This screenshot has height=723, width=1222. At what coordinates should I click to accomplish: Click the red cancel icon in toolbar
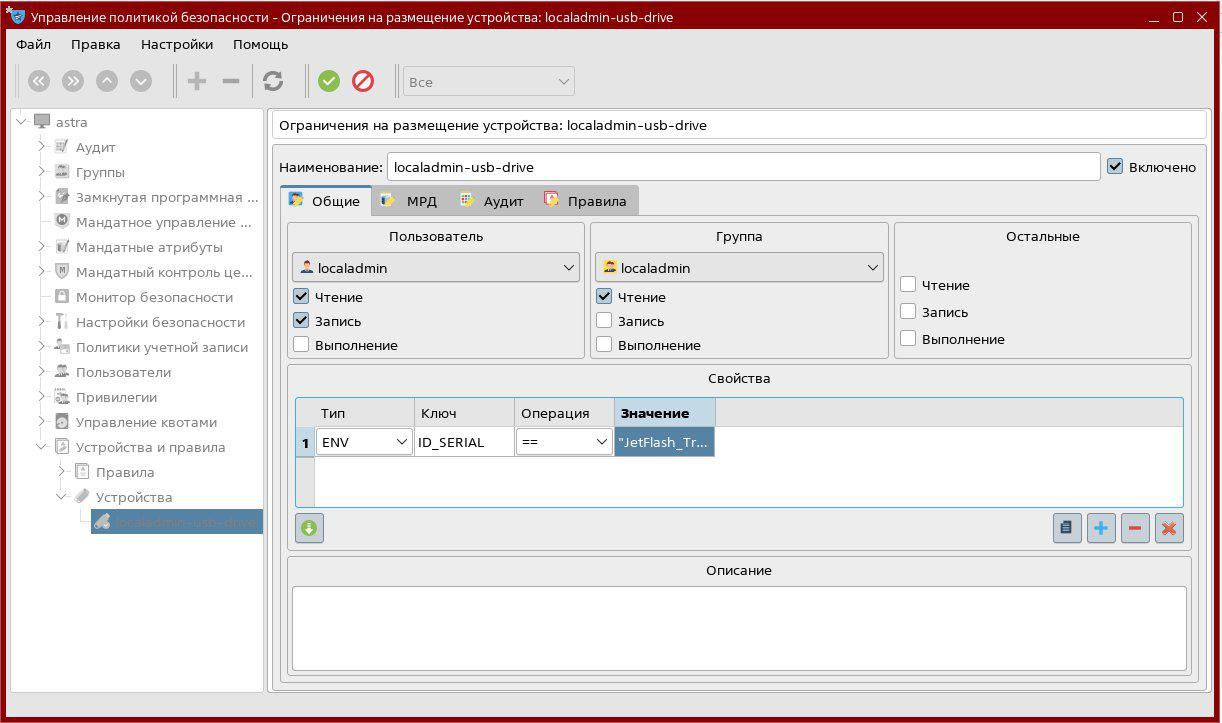[363, 81]
